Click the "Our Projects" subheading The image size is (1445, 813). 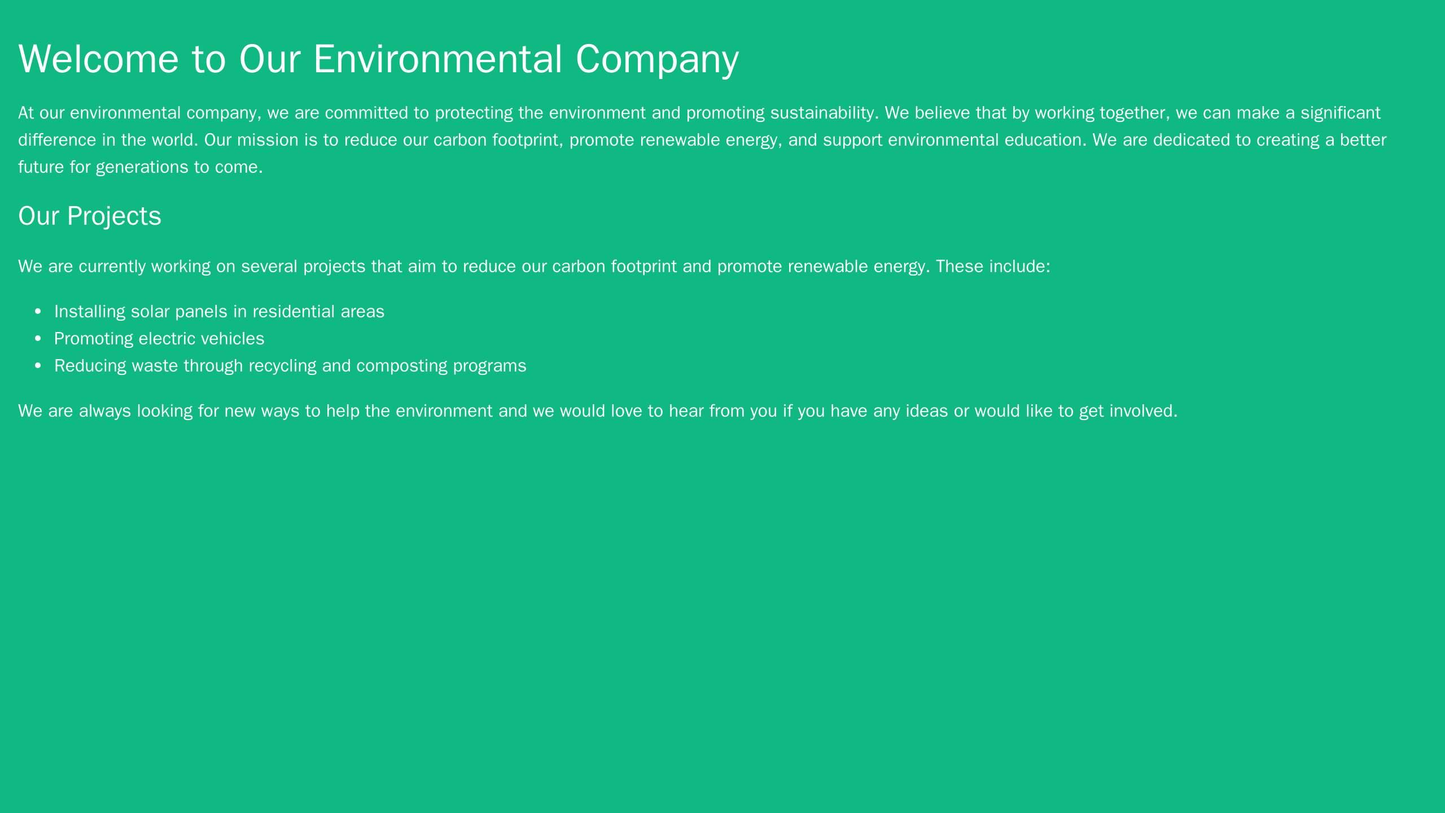click(x=90, y=216)
